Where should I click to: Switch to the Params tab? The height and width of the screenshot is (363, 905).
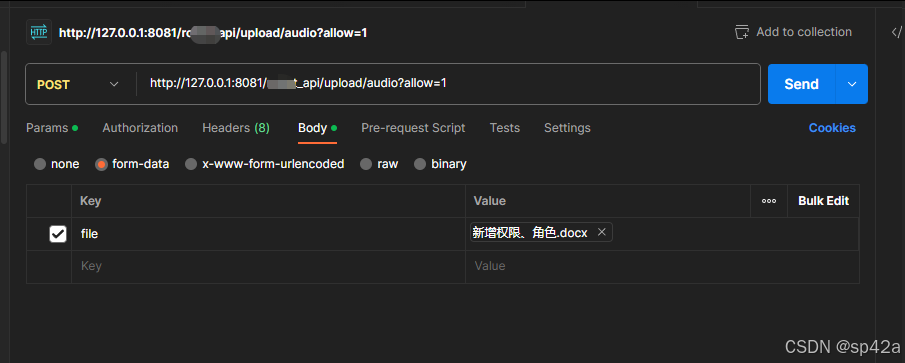52,128
